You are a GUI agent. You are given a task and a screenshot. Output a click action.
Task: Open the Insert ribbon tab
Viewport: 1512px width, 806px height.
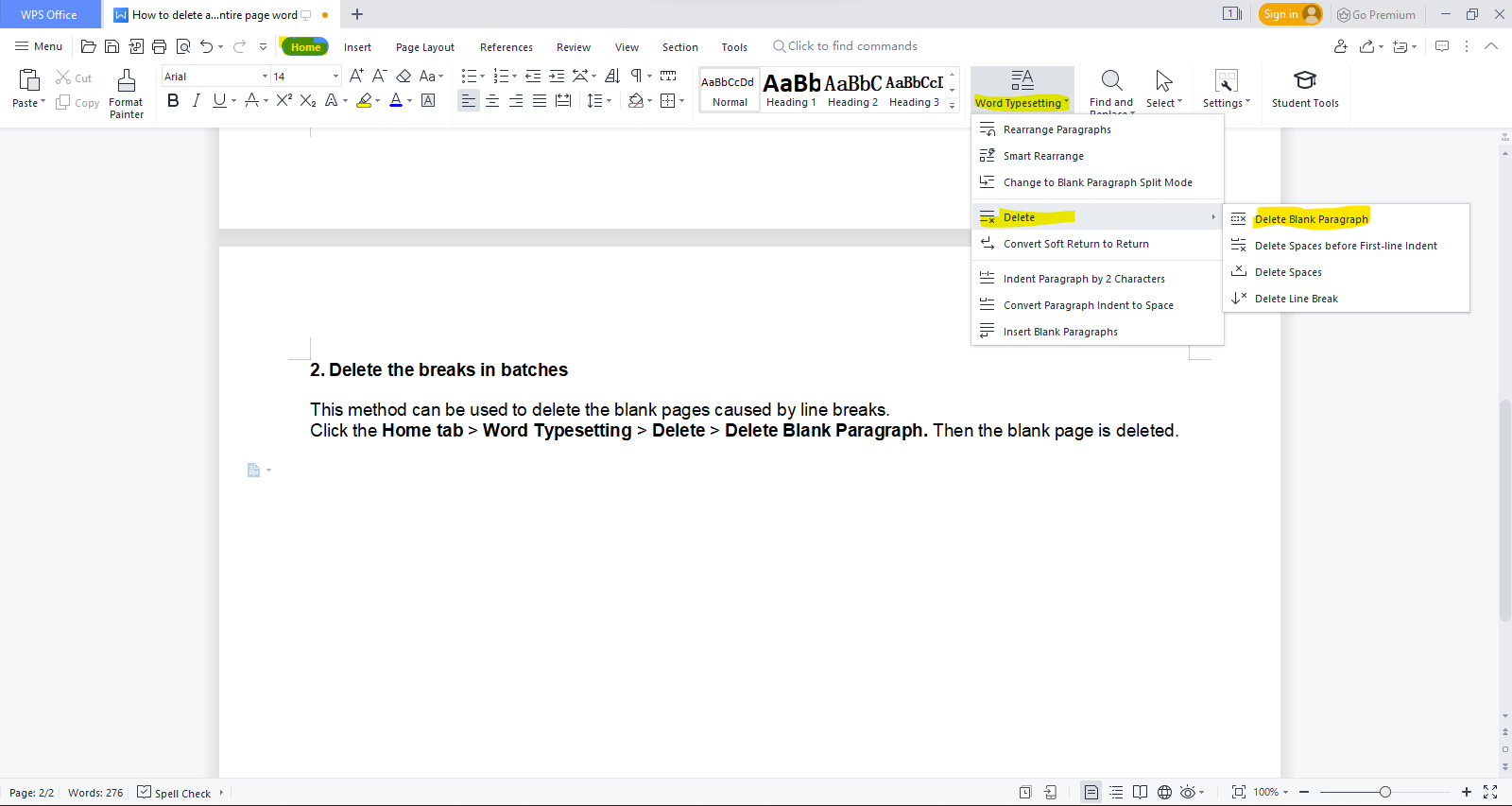[x=357, y=47]
